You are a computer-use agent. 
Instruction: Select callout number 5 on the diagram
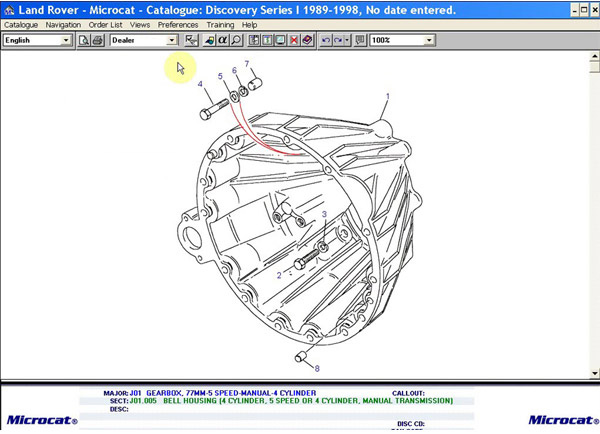(x=220, y=76)
